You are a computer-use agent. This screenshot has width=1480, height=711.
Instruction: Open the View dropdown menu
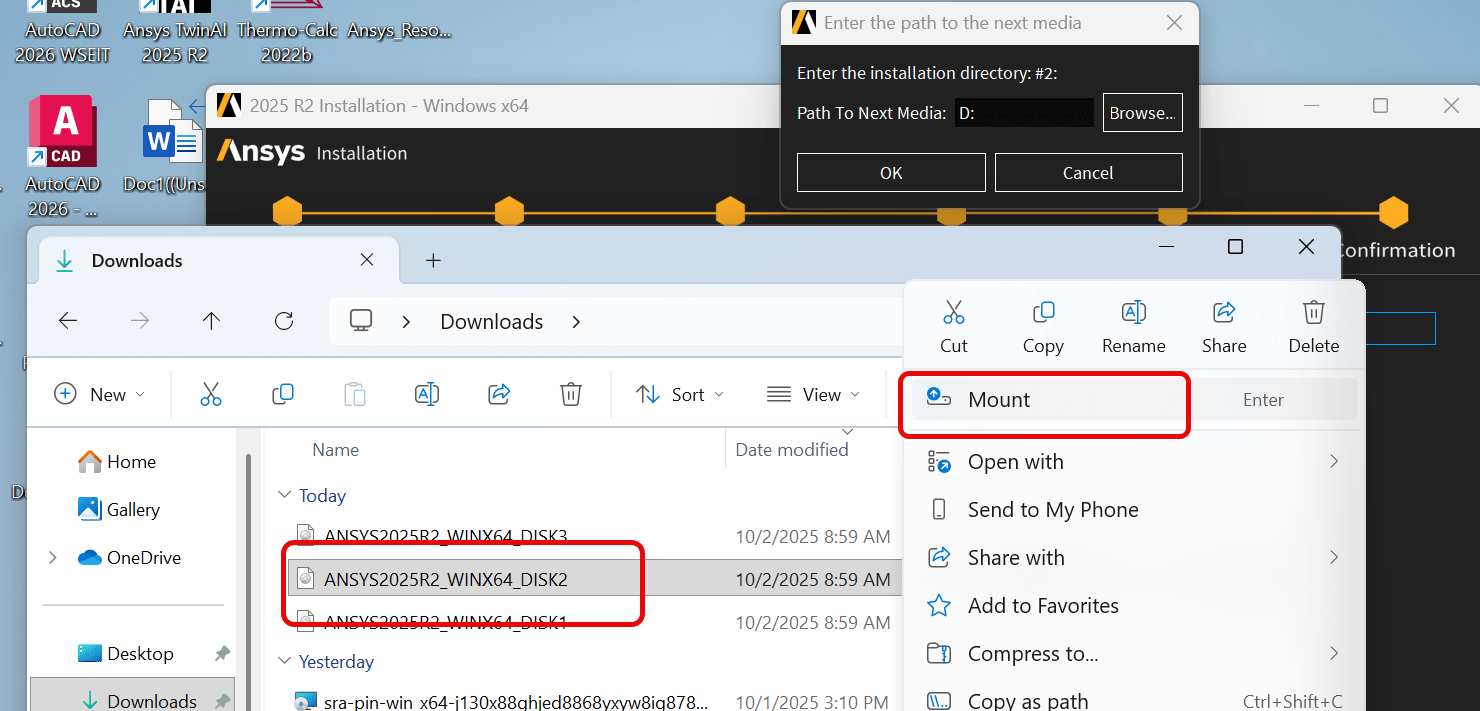(813, 394)
